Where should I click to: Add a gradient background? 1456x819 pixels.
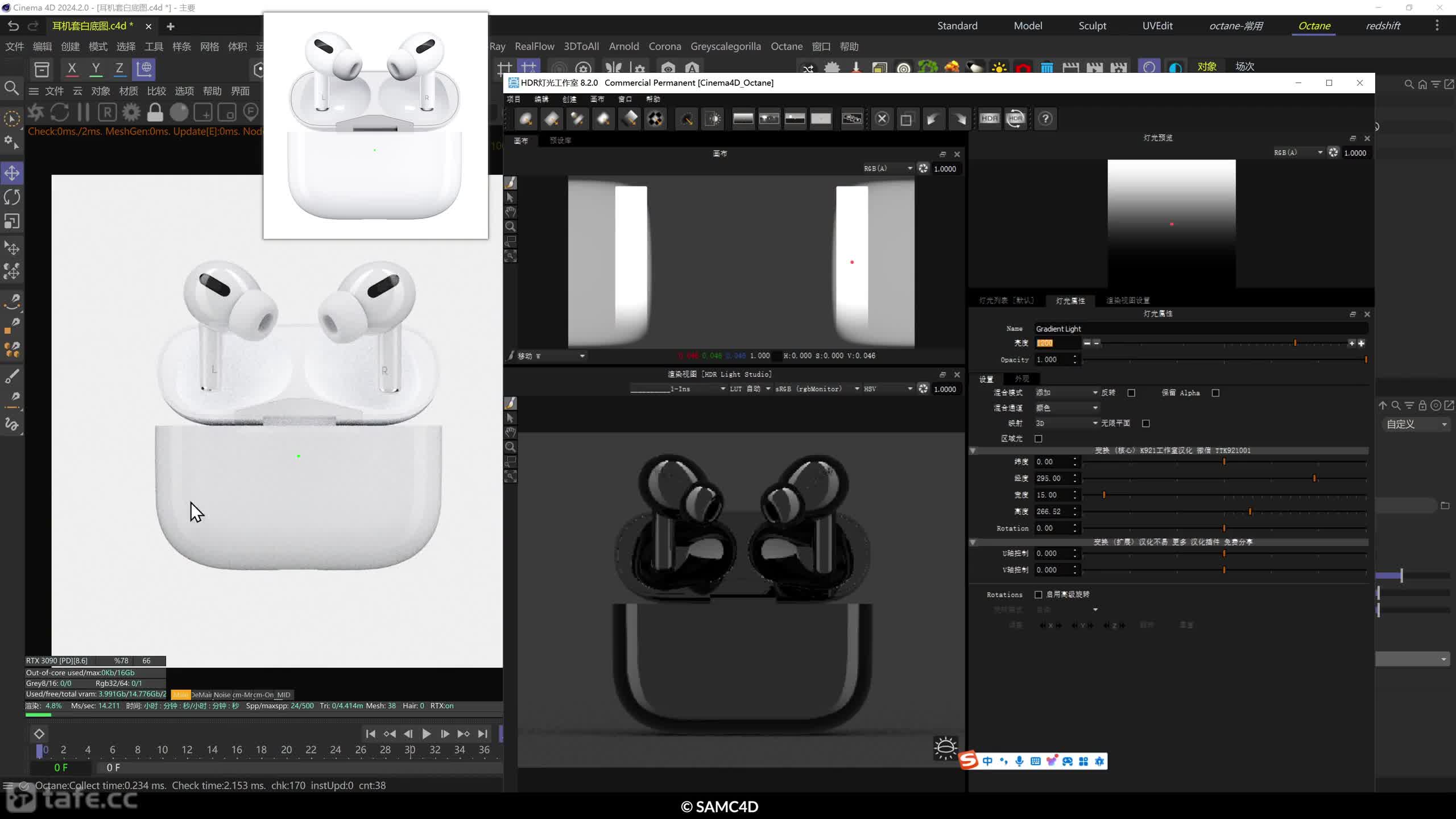(743, 119)
